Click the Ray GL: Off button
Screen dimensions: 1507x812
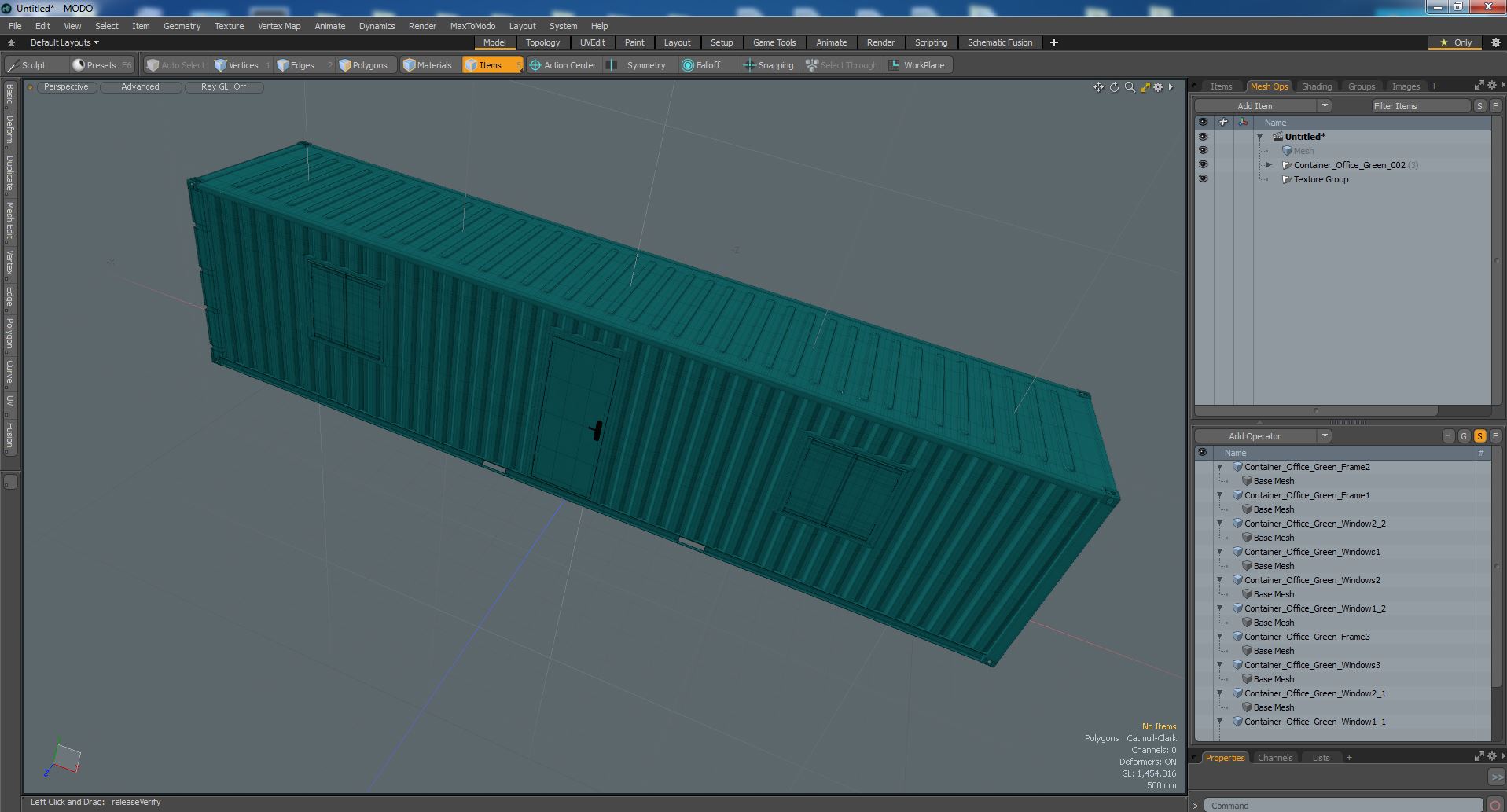(223, 87)
